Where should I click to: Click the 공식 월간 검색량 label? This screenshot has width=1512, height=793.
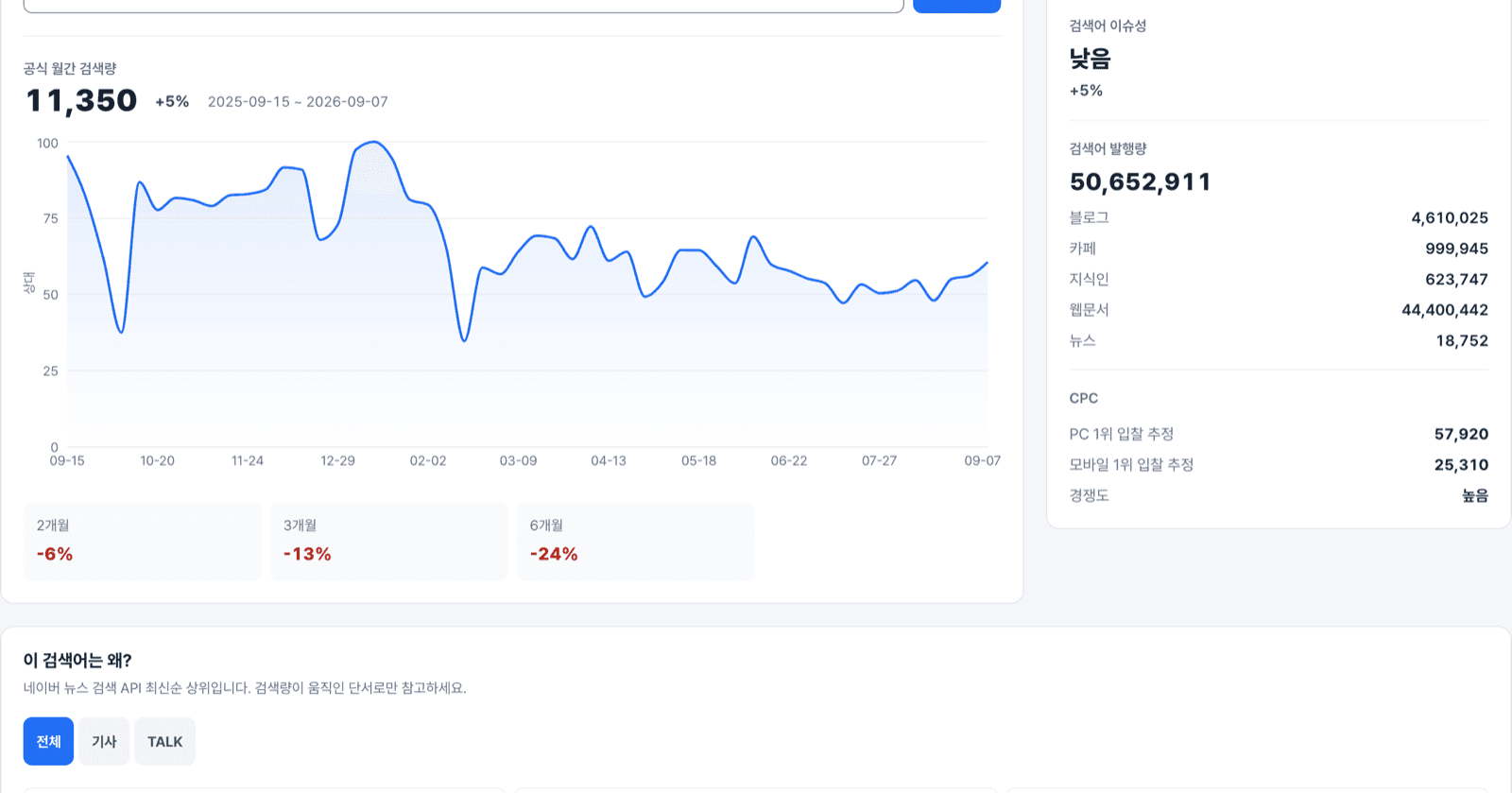[x=70, y=68]
